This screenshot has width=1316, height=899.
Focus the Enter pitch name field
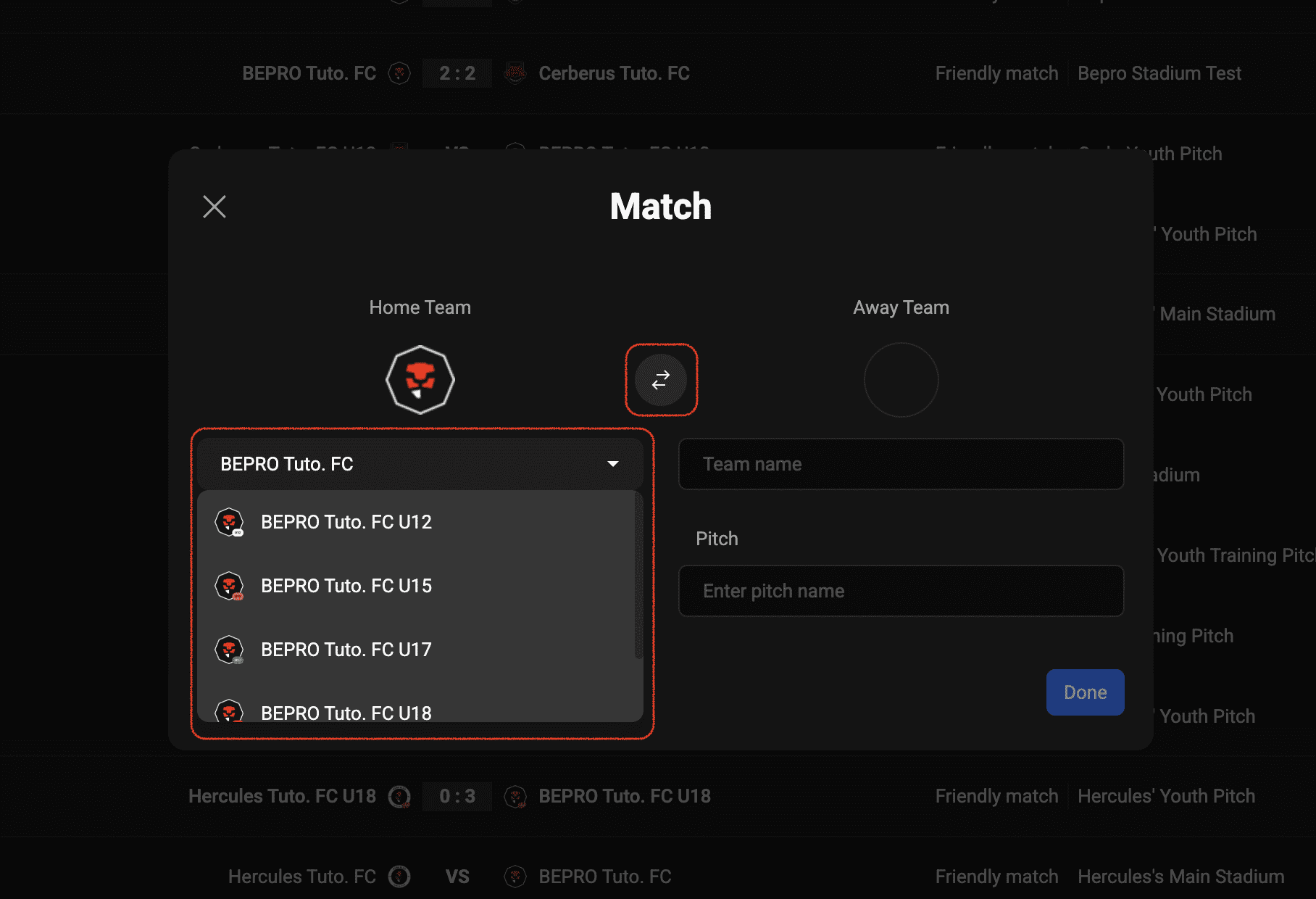(x=901, y=591)
